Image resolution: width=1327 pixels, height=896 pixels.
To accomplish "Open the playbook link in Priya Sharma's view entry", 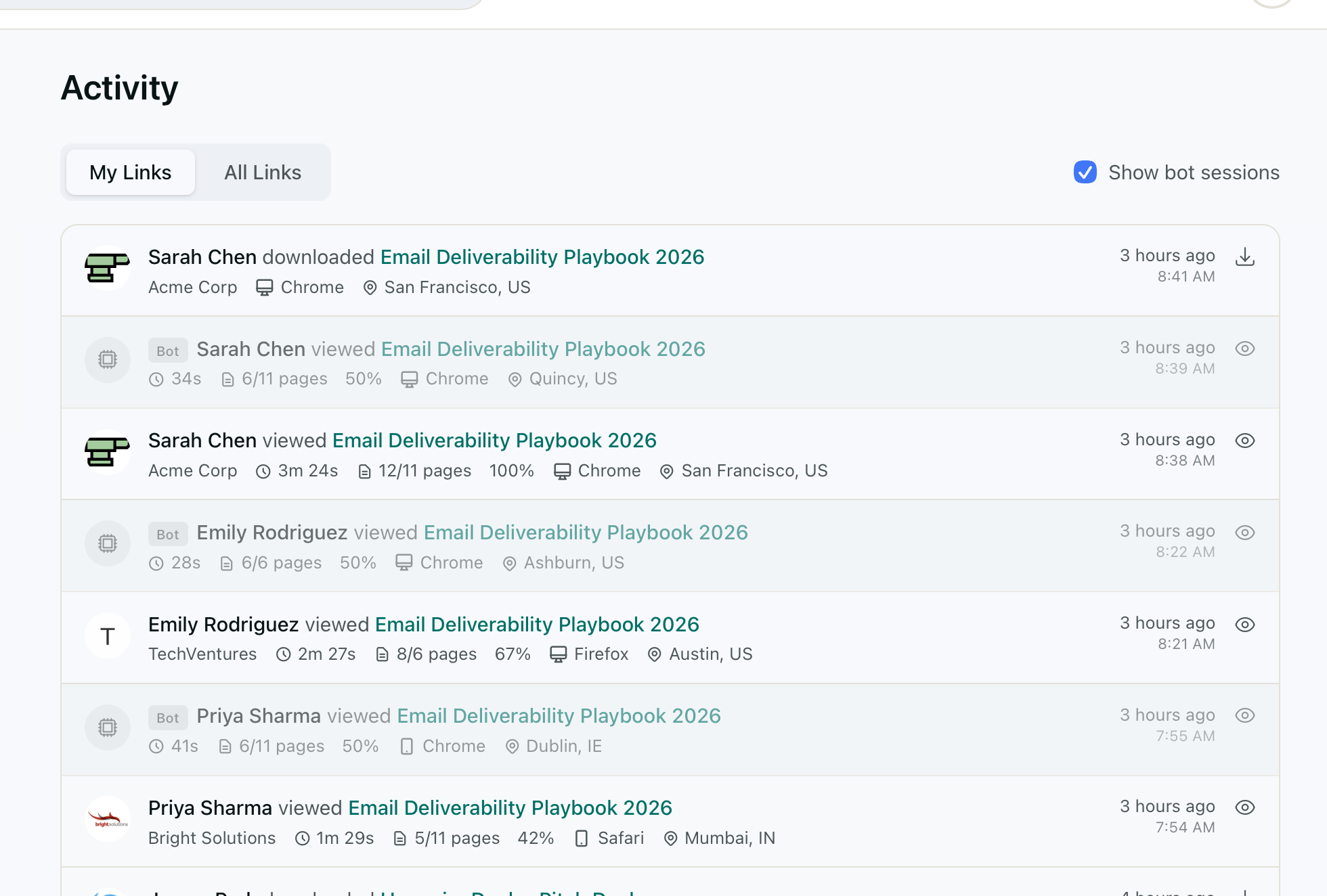I will [x=510, y=807].
